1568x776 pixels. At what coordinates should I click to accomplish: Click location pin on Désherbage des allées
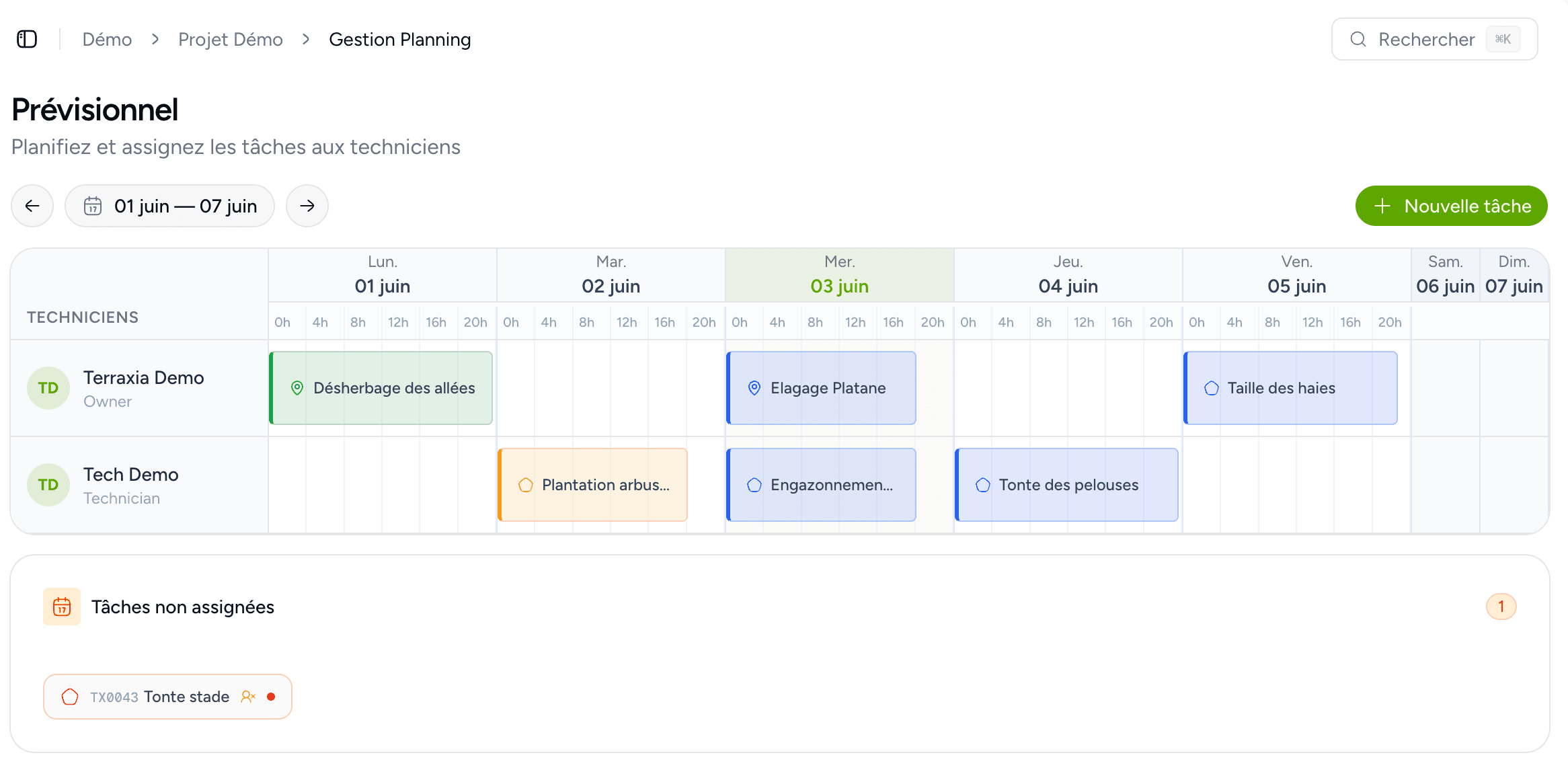(297, 388)
